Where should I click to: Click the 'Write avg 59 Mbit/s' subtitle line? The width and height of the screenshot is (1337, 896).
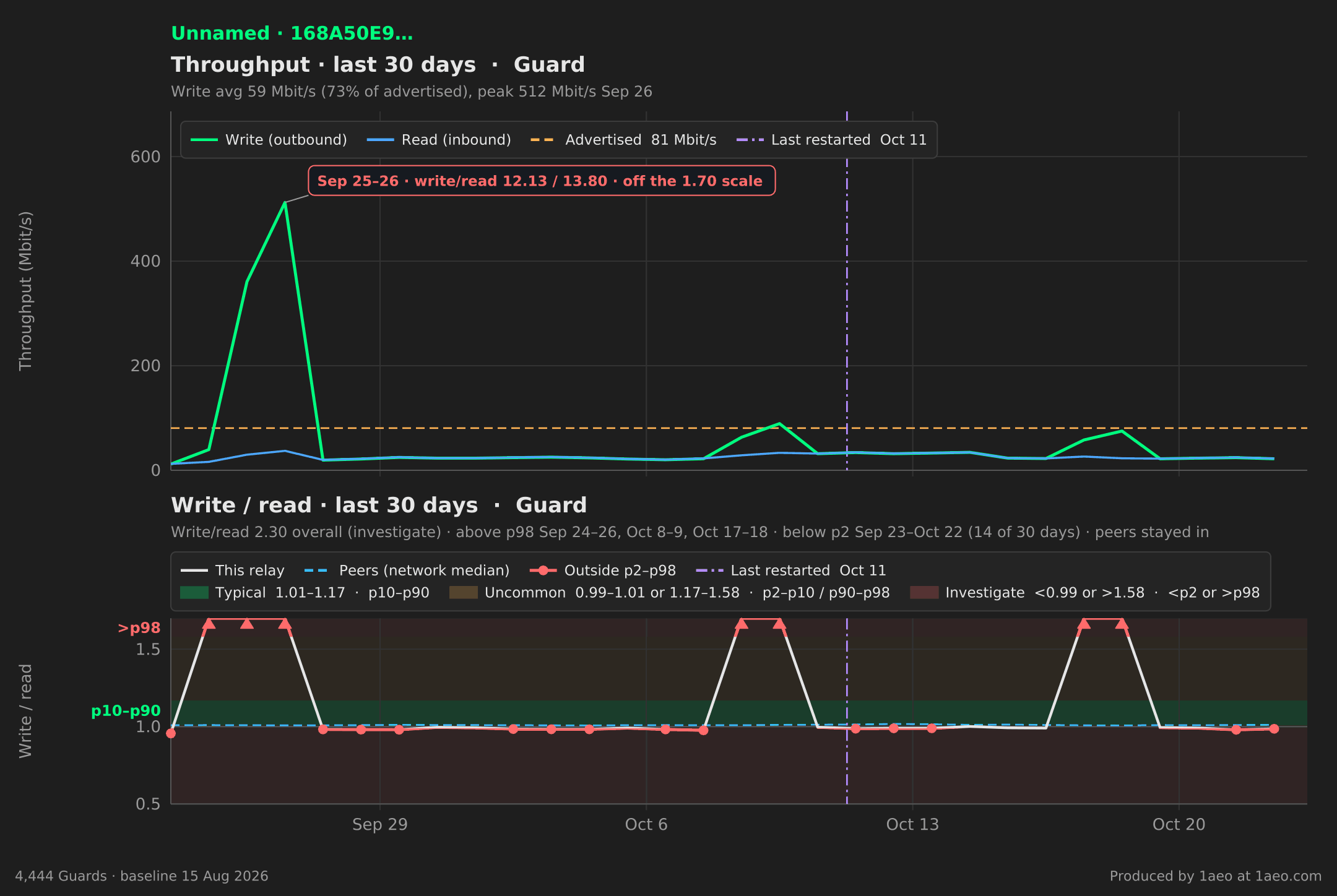tap(412, 92)
